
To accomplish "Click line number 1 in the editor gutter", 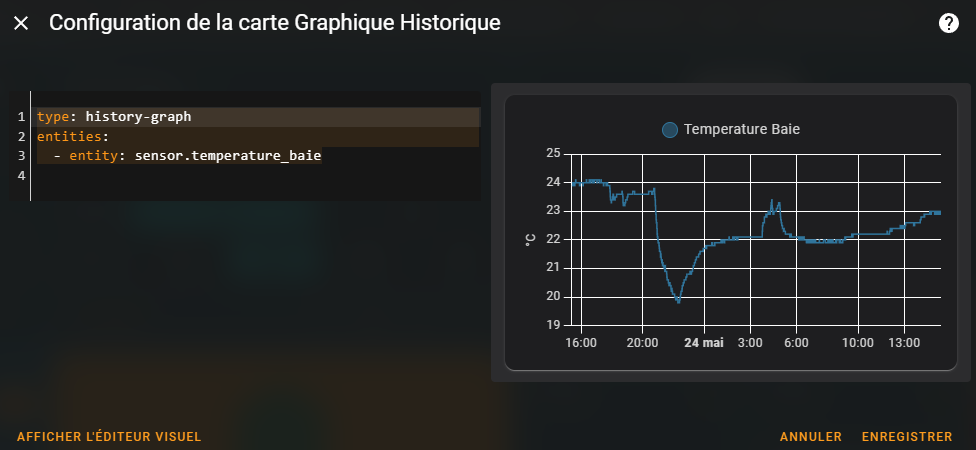I will 21,117.
